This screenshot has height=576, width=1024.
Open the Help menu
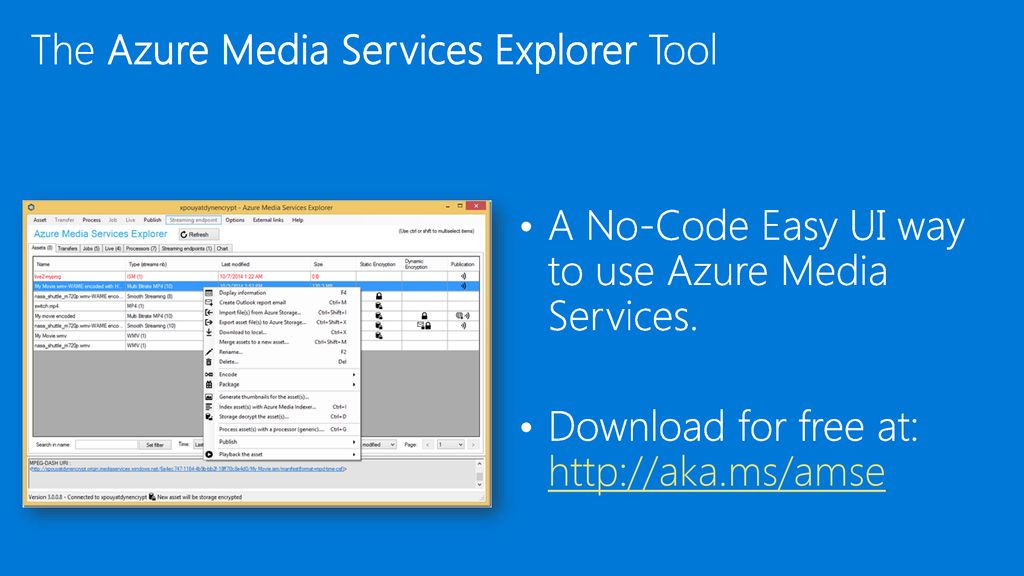pos(298,220)
